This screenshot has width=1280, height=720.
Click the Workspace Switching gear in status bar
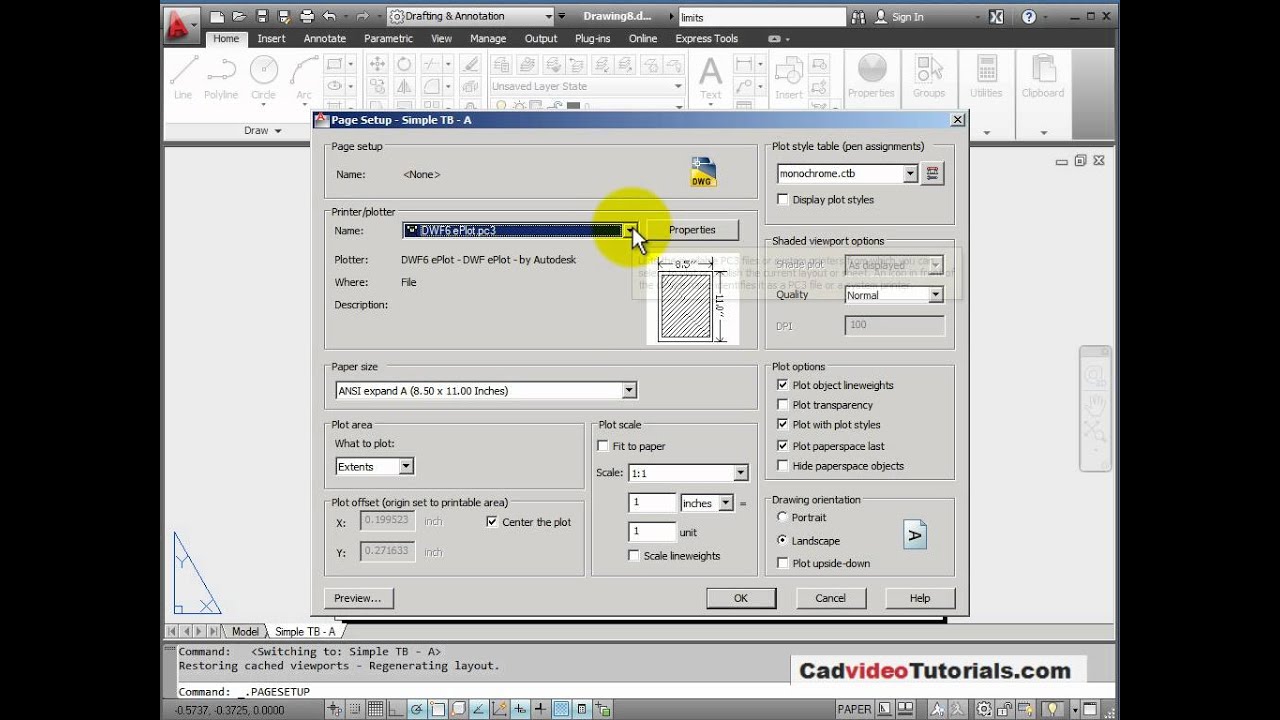pos(984,709)
